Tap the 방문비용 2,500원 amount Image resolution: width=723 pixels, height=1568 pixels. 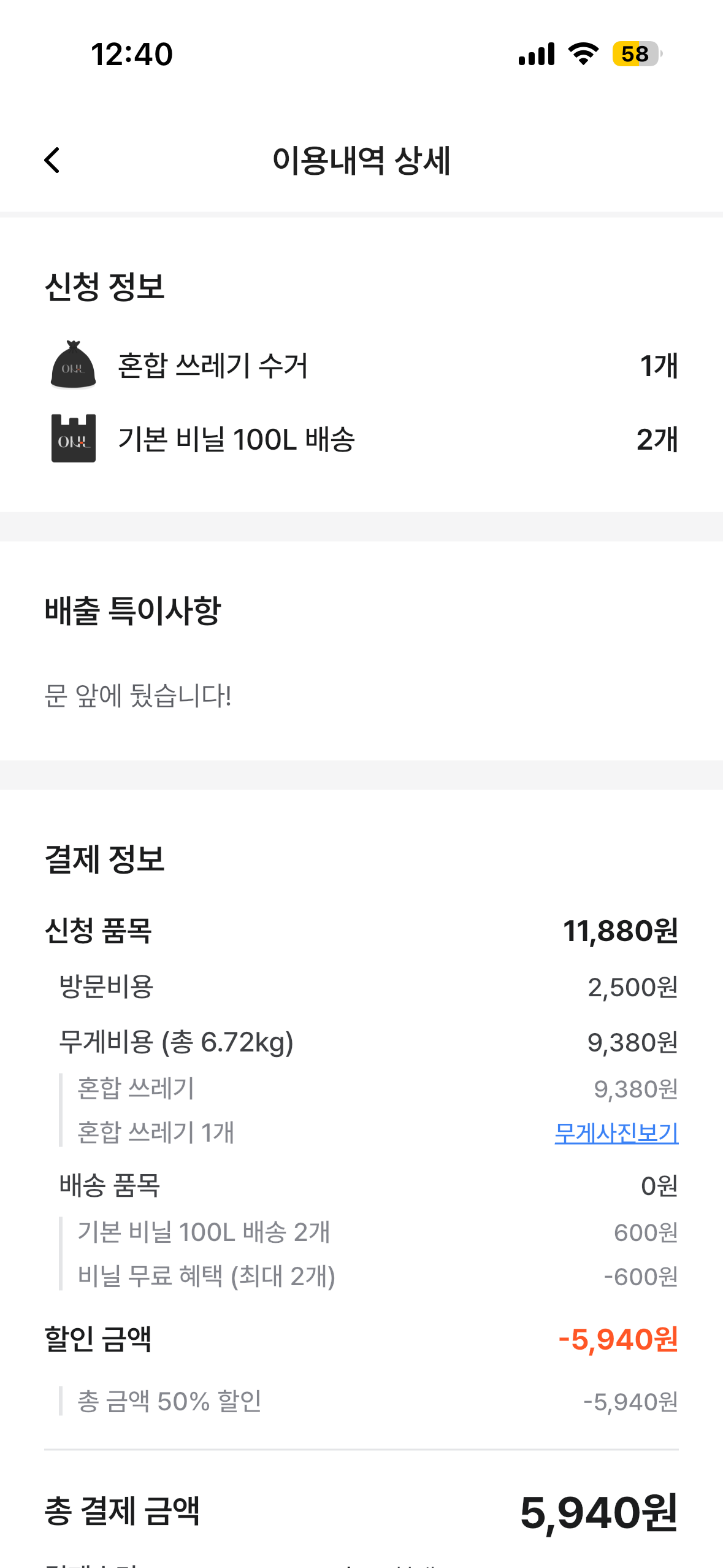point(633,987)
